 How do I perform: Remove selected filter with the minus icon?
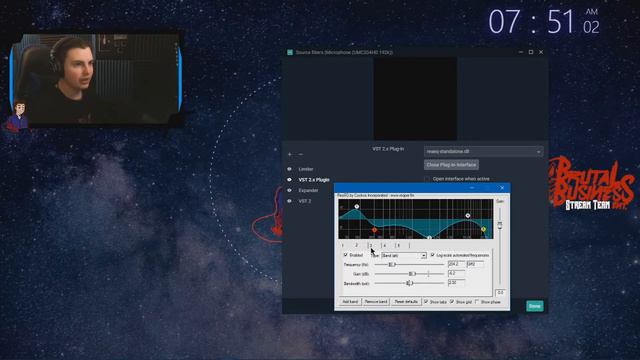click(x=301, y=154)
